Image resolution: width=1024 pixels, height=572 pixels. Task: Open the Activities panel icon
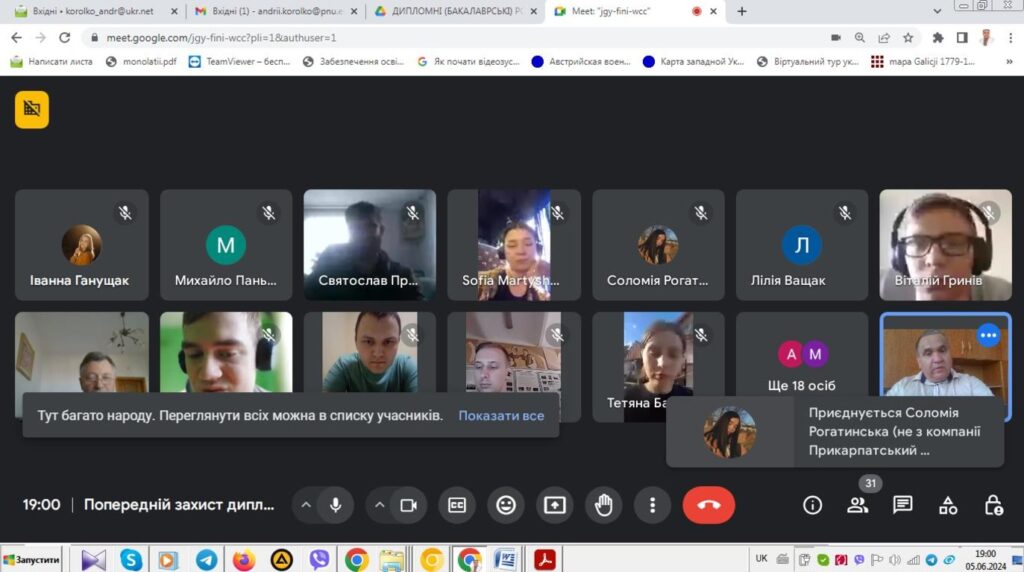[947, 505]
